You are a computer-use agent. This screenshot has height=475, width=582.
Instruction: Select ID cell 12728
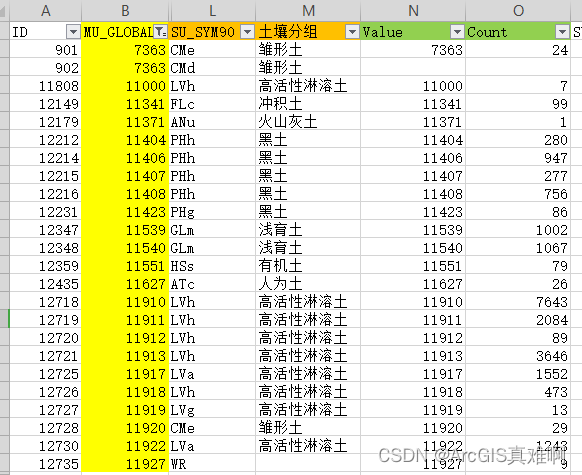point(45,428)
